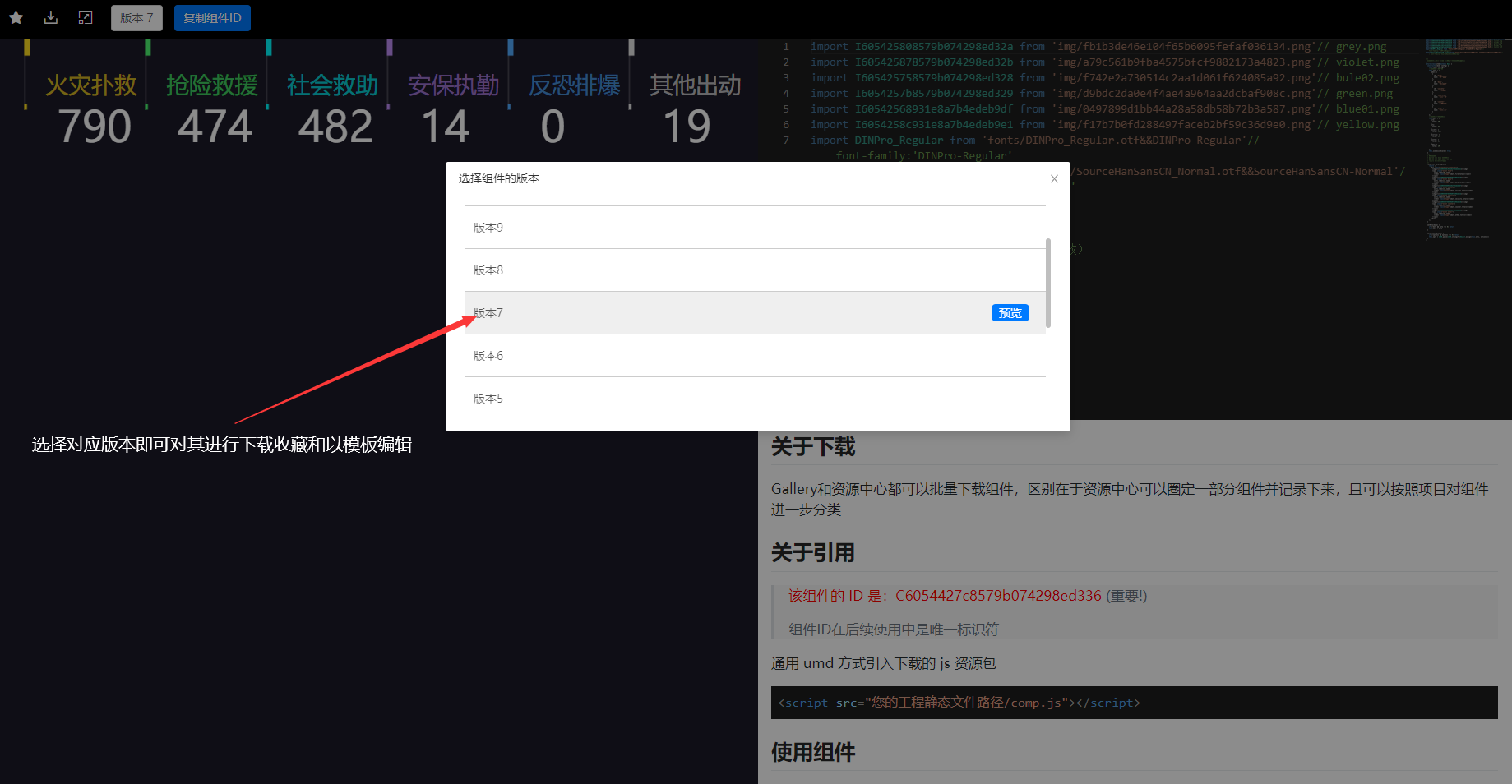This screenshot has width=1512, height=784.
Task: Click the 474 value under 抢险救援
Action: point(215,127)
